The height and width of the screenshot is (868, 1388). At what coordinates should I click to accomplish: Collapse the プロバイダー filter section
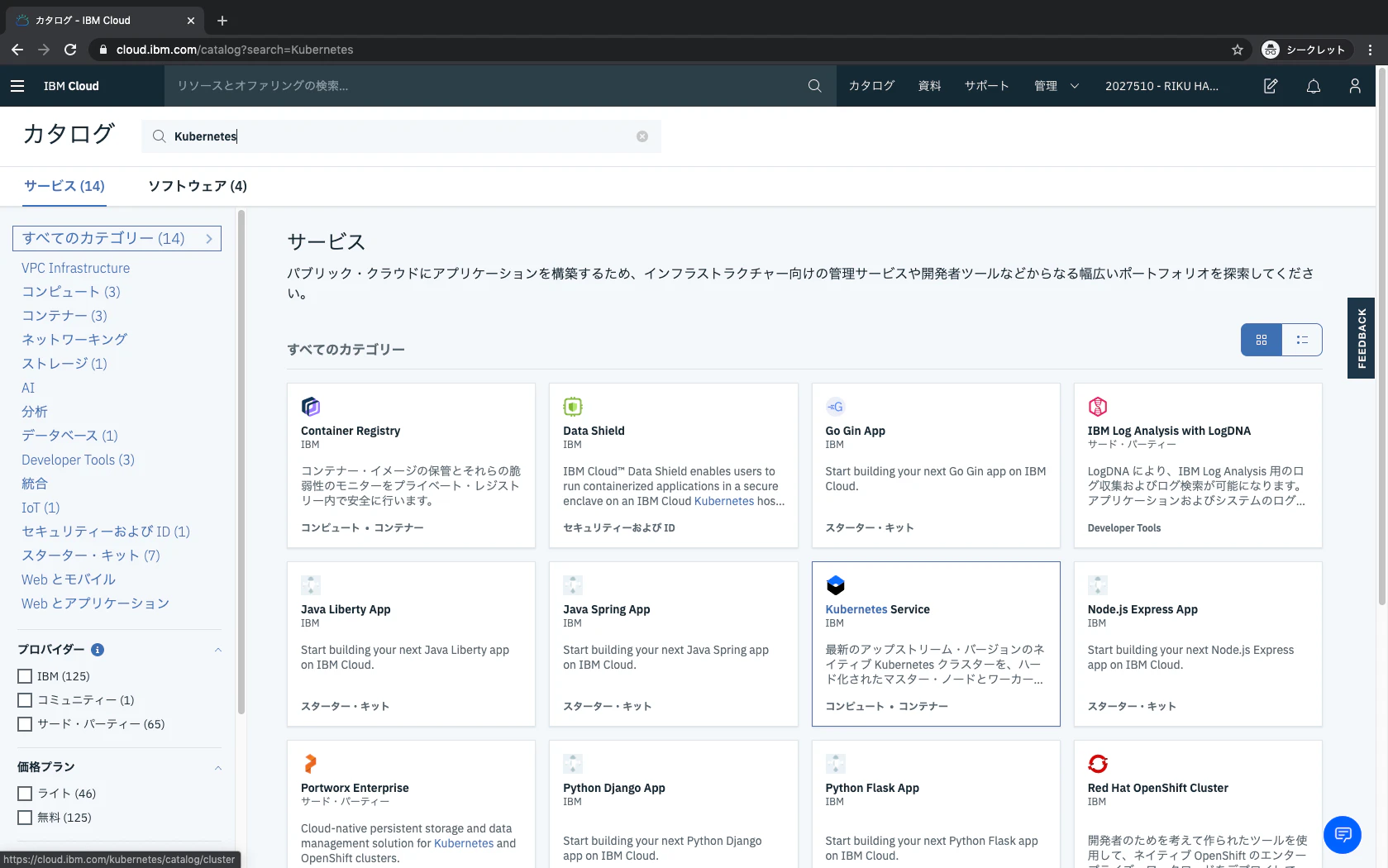pyautogui.click(x=217, y=650)
